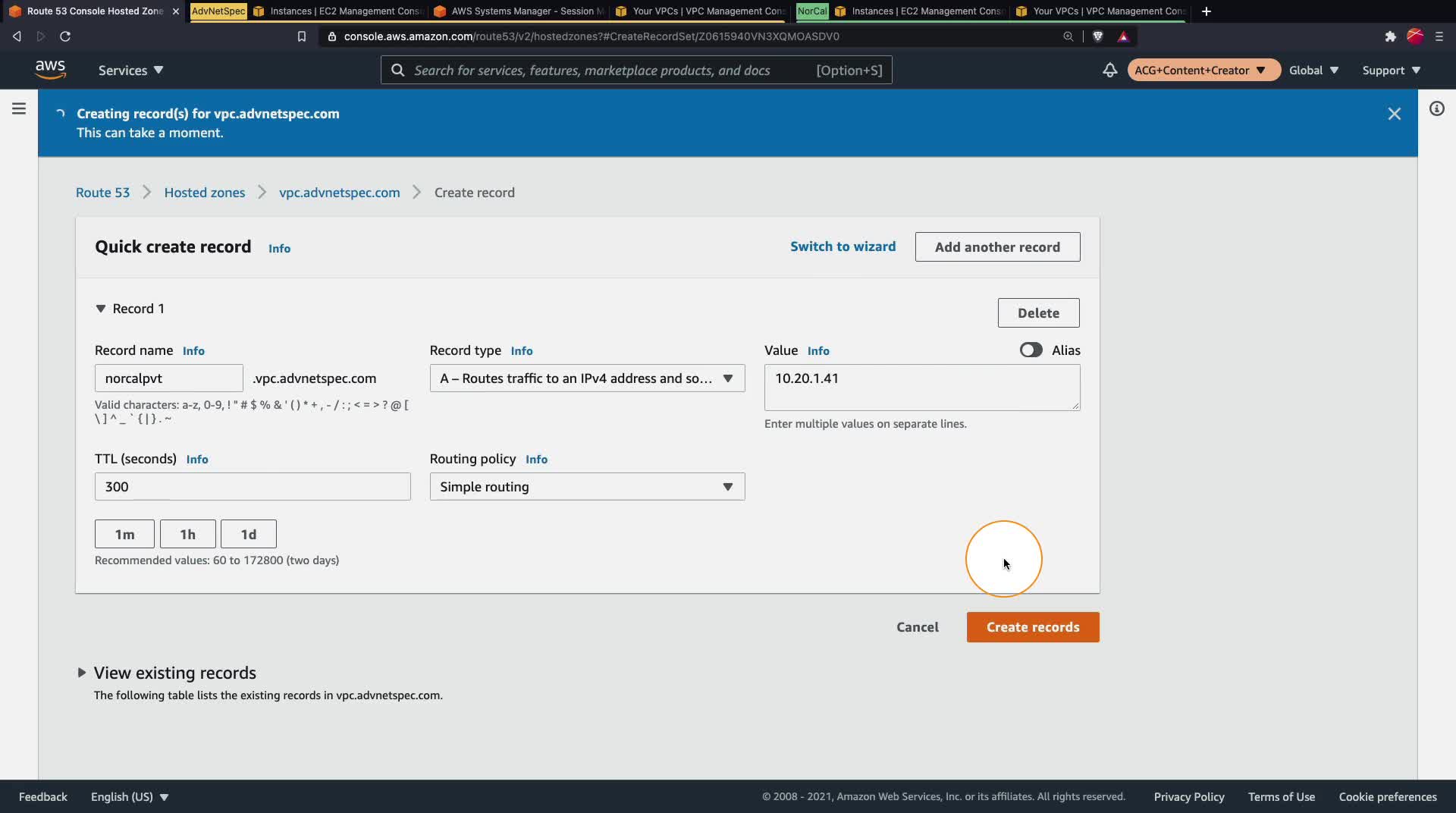The width and height of the screenshot is (1456, 813).
Task: Click the browser forward arrow
Action: coord(41,36)
